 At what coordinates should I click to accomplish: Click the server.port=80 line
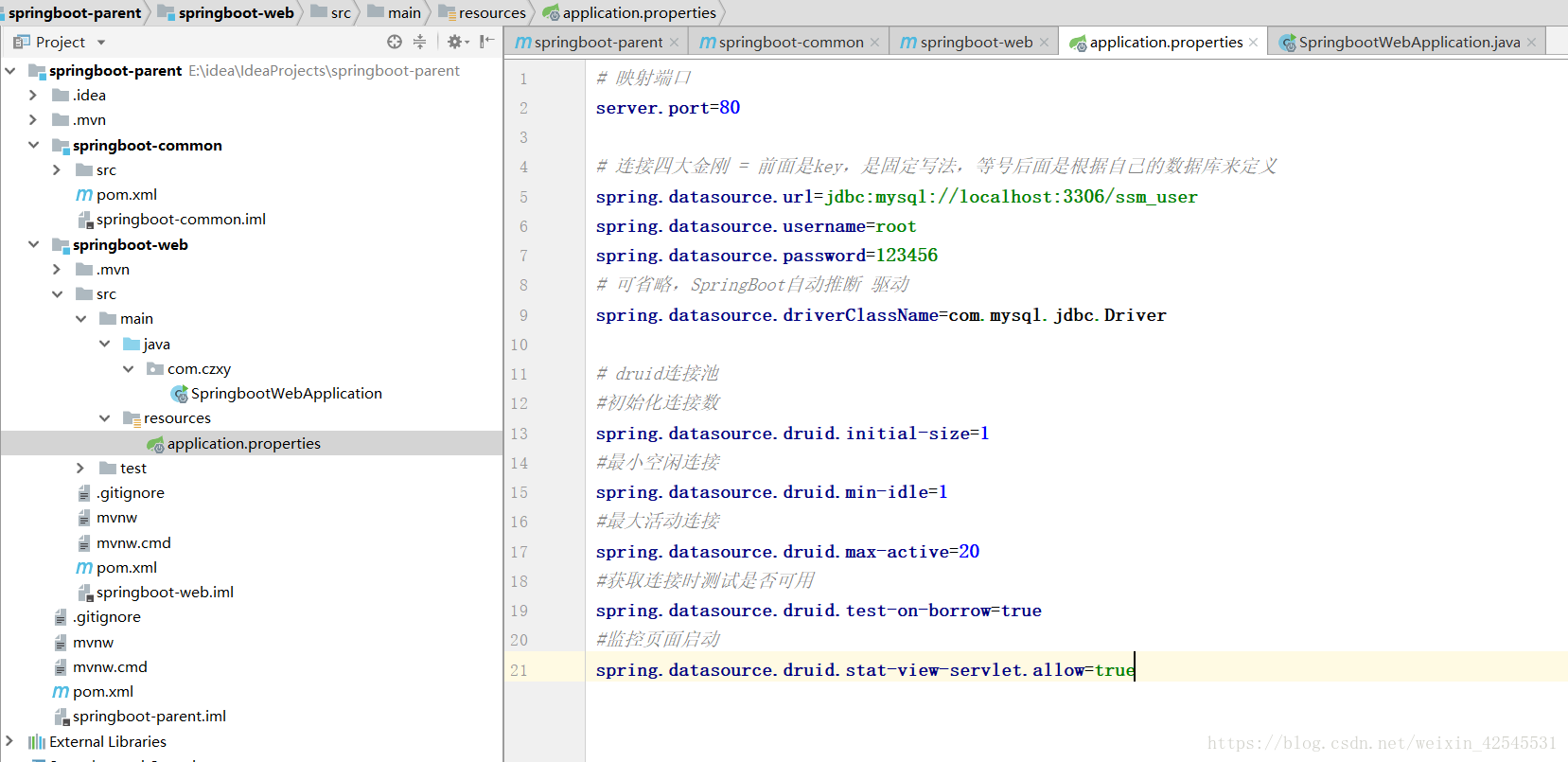(668, 108)
